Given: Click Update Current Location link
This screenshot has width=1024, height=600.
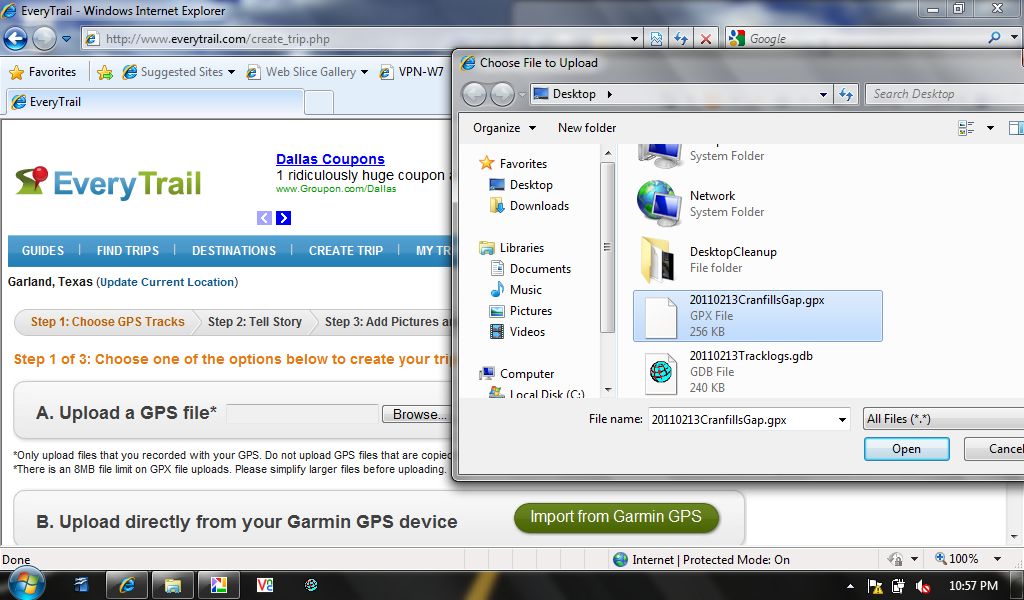Looking at the screenshot, I should point(167,282).
